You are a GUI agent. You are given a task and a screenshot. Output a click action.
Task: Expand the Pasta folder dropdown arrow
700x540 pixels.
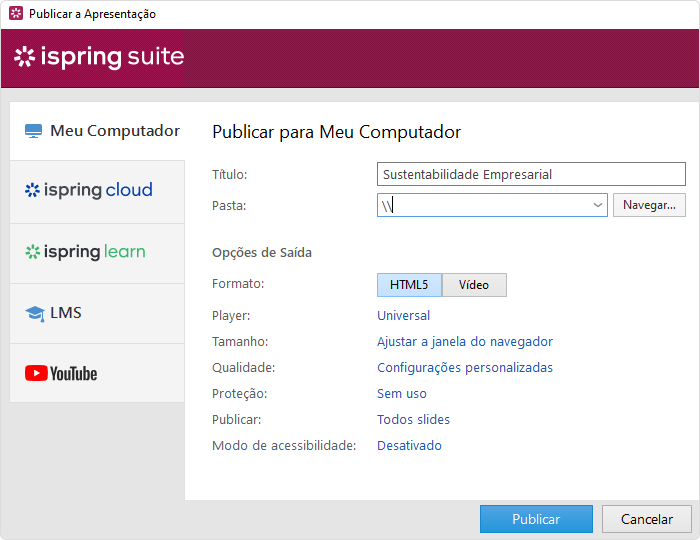point(598,205)
